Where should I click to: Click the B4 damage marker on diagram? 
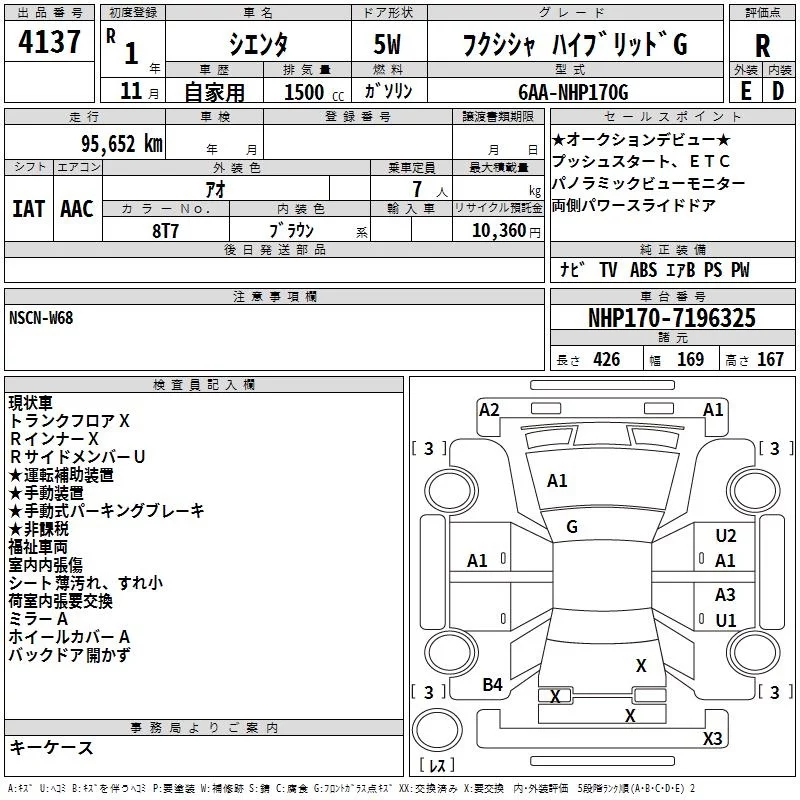(492, 684)
